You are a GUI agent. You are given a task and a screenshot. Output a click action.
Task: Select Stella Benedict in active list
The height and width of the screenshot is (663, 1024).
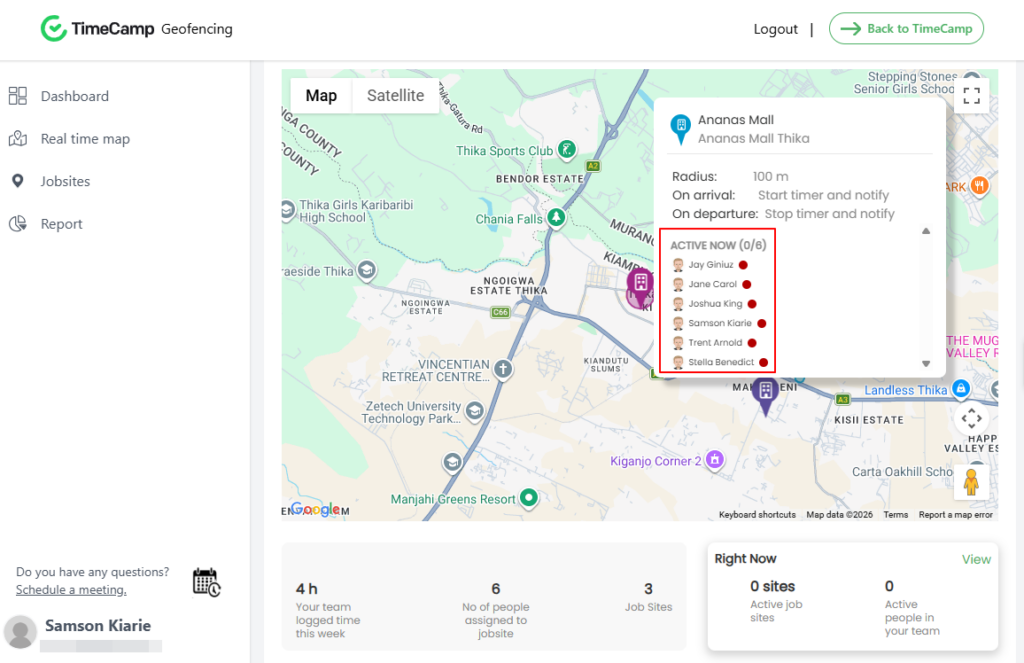pyautogui.click(x=720, y=362)
